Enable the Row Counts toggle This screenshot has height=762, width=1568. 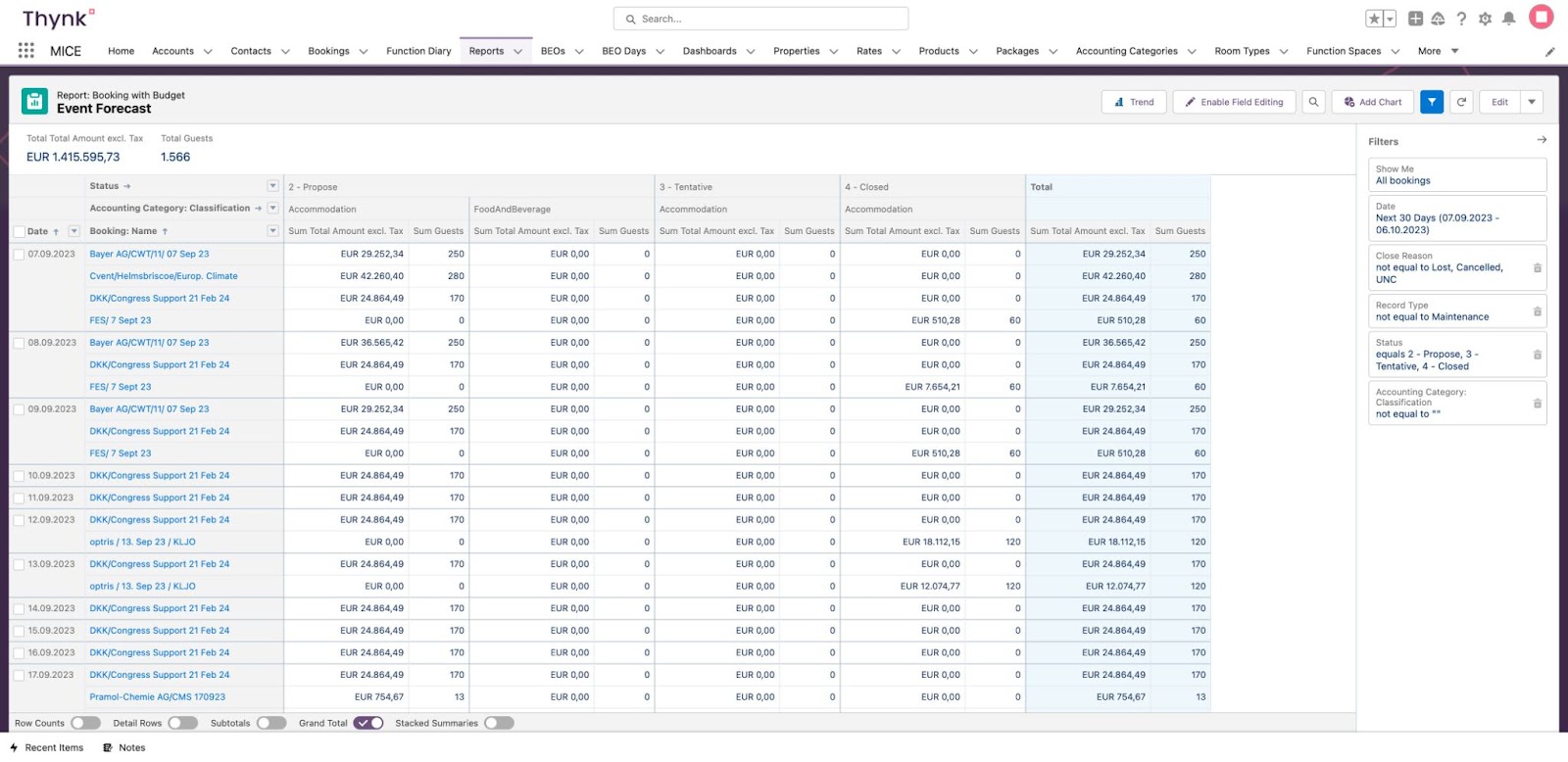click(x=85, y=723)
